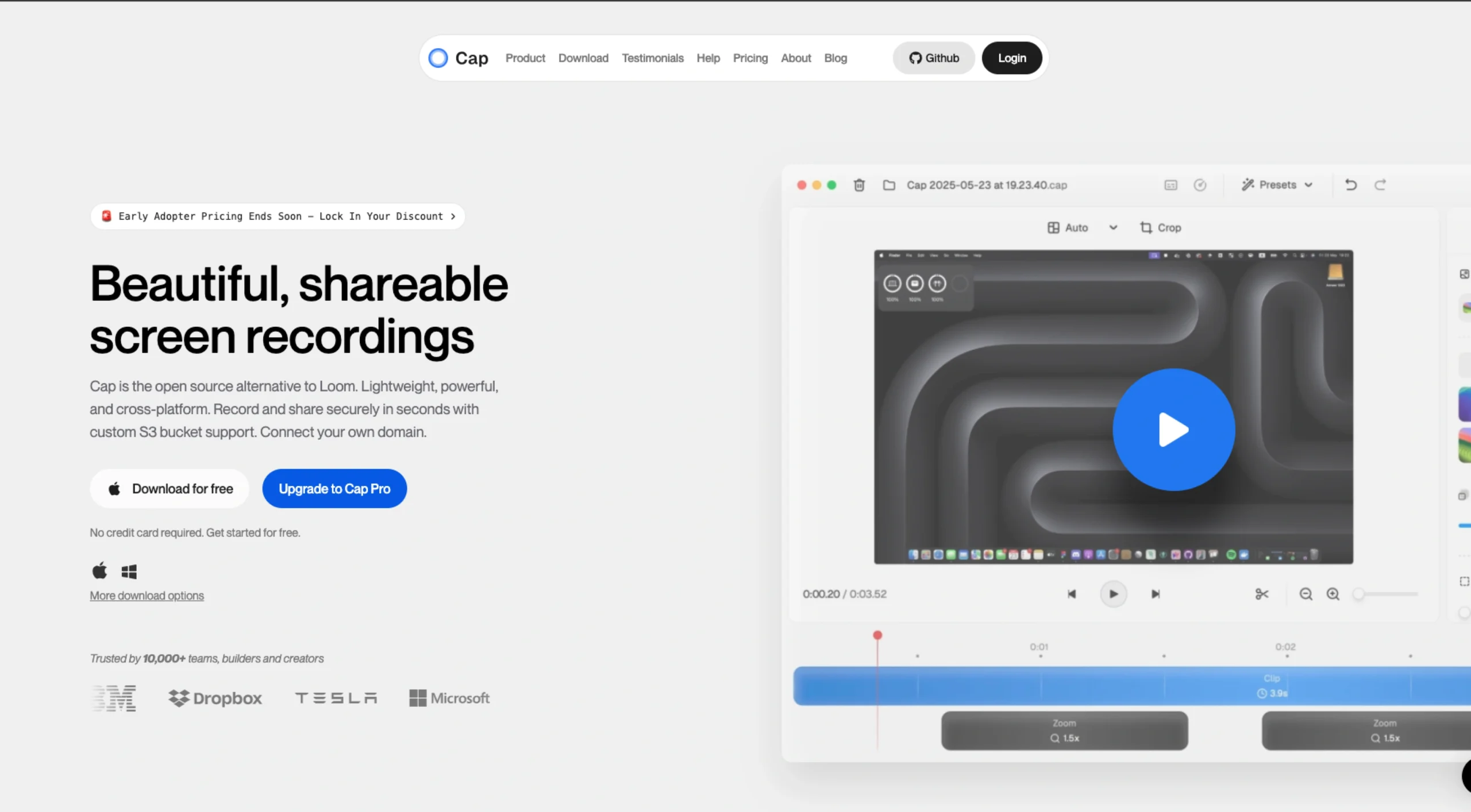Open the Presets dropdown
The image size is (1471, 812).
coord(1277,185)
